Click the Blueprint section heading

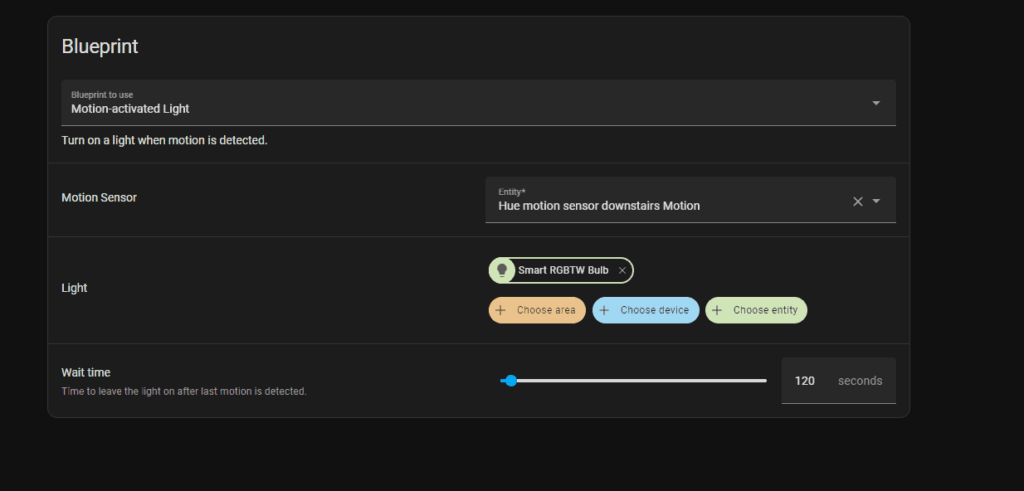coord(100,46)
